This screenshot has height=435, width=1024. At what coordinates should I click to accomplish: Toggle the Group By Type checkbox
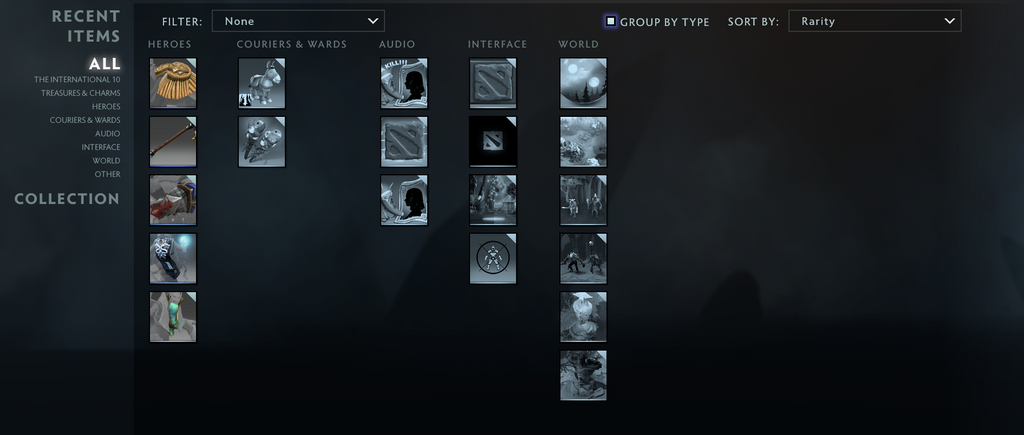[x=611, y=22]
